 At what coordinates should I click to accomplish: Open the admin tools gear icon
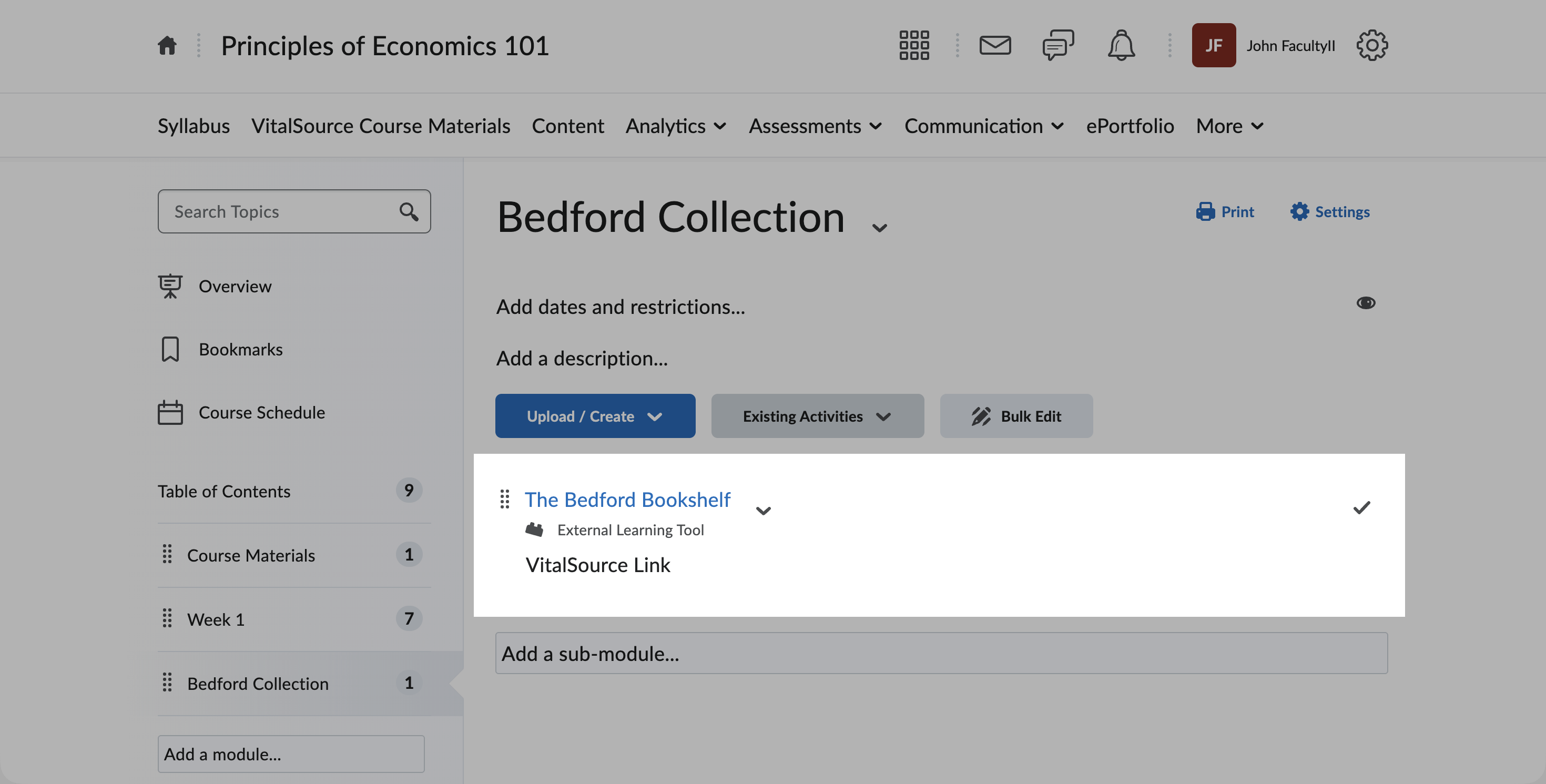pyautogui.click(x=1372, y=46)
